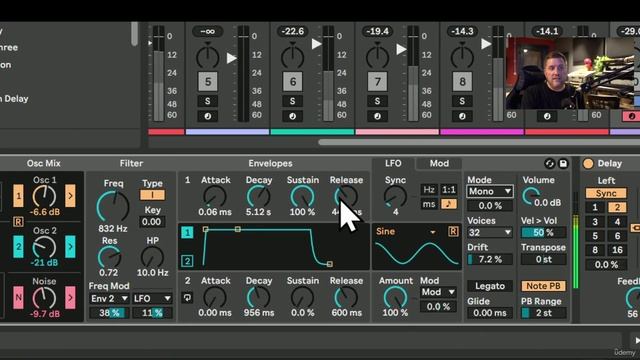Switch to the Mod tab
The height and width of the screenshot is (360, 640).
point(439,164)
